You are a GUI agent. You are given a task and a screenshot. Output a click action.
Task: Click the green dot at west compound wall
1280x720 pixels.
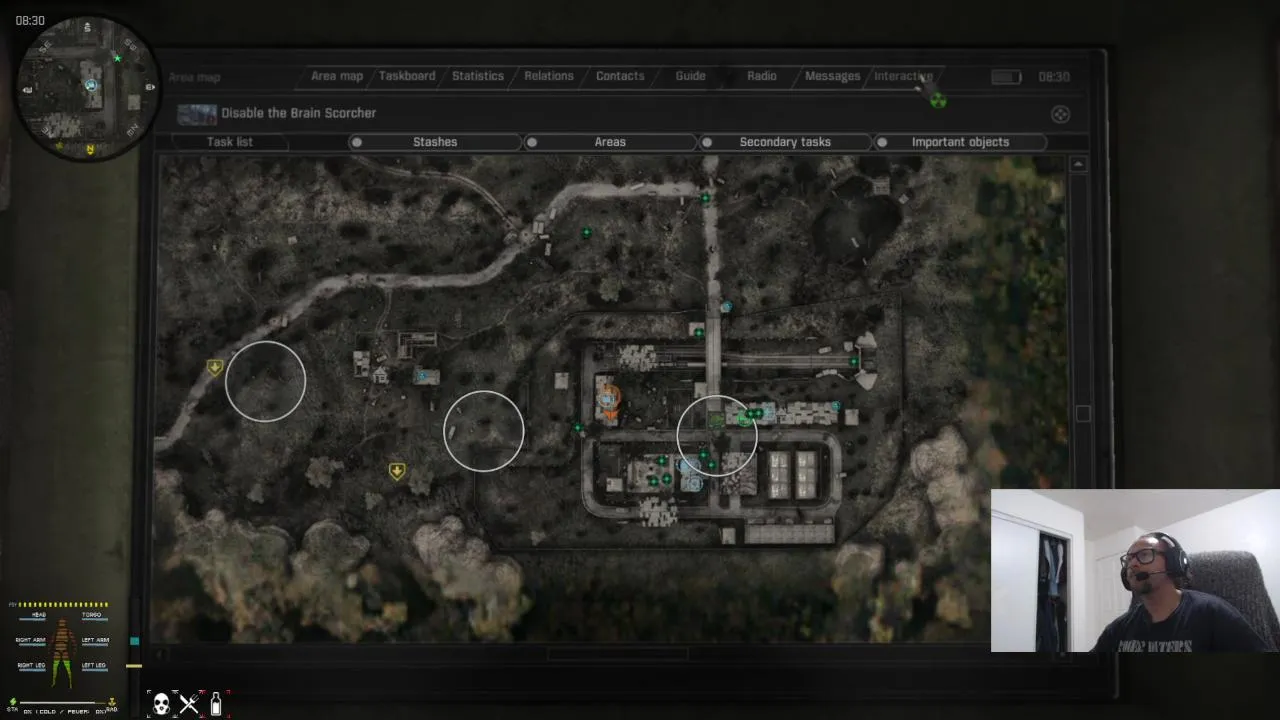tap(577, 428)
